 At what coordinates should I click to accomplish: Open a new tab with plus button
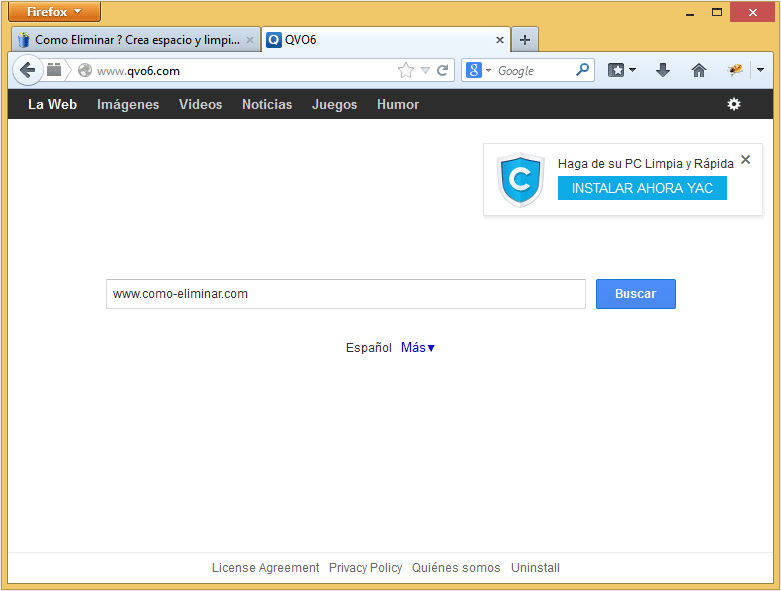click(524, 40)
